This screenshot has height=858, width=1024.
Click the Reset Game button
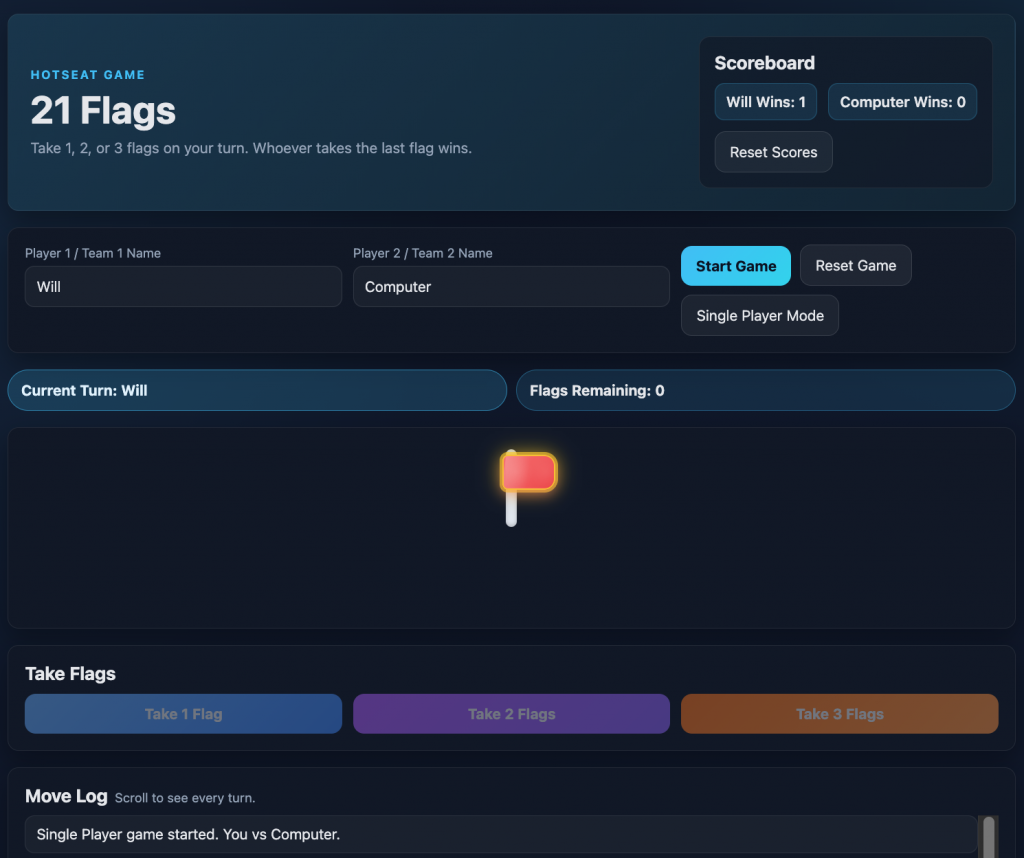(855, 266)
